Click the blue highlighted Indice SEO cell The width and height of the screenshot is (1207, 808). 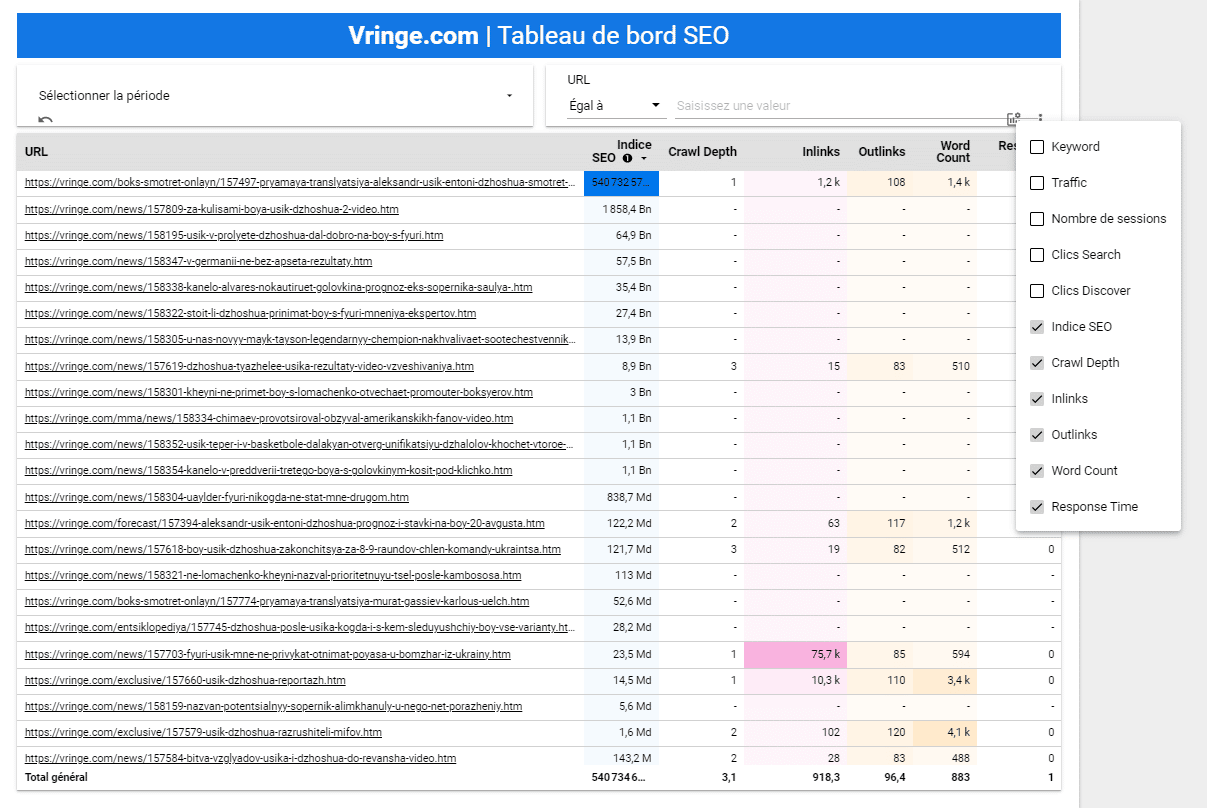tap(621, 183)
